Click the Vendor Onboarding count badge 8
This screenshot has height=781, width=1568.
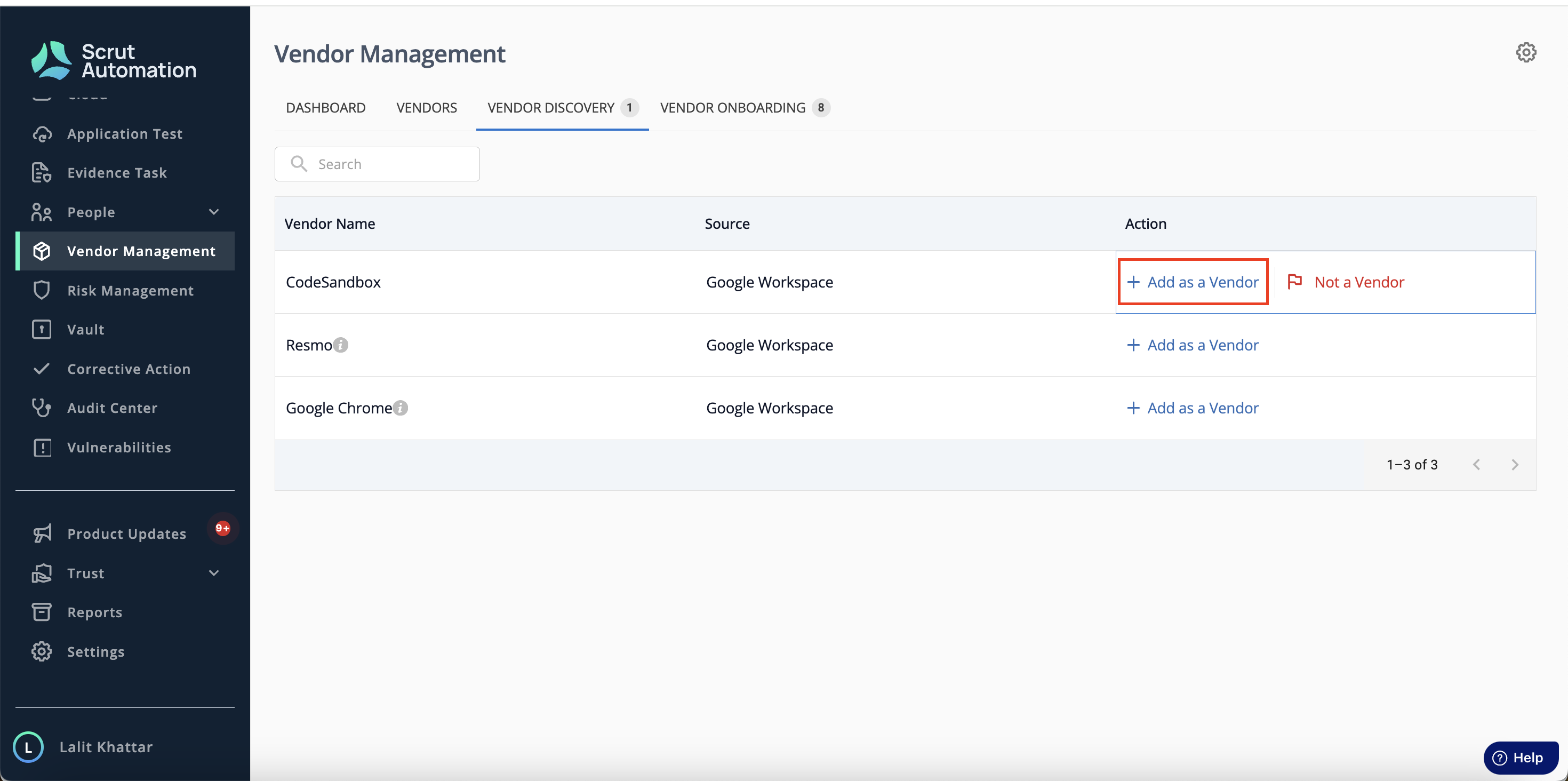[820, 108]
